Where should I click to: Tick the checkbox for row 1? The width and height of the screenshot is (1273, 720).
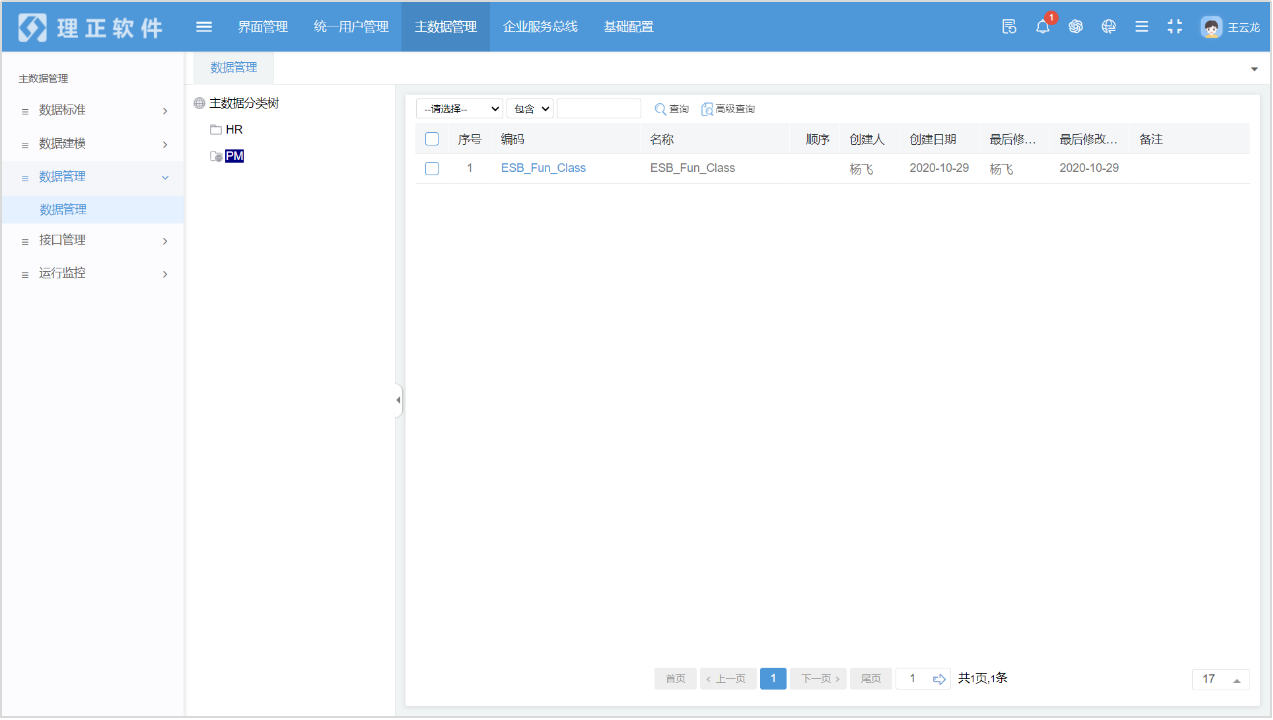(x=432, y=168)
